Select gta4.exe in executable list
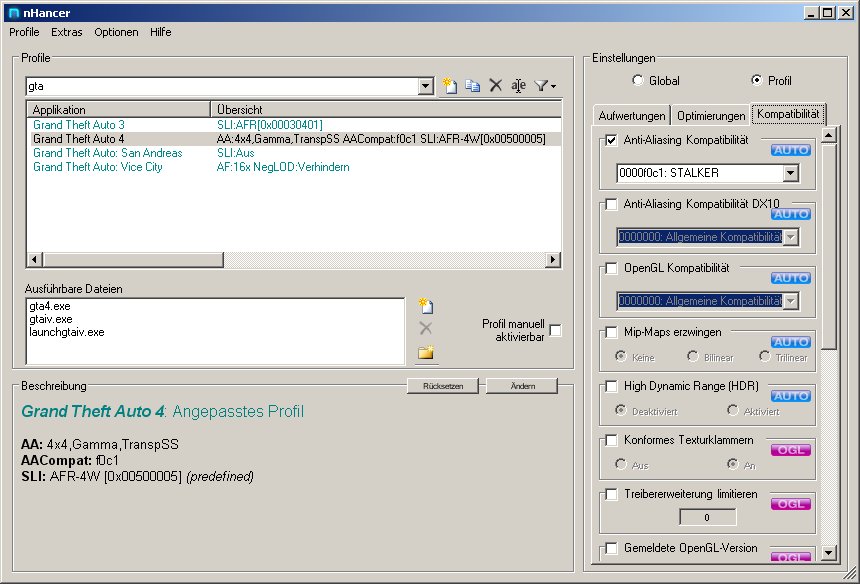This screenshot has width=860, height=584. [x=50, y=306]
